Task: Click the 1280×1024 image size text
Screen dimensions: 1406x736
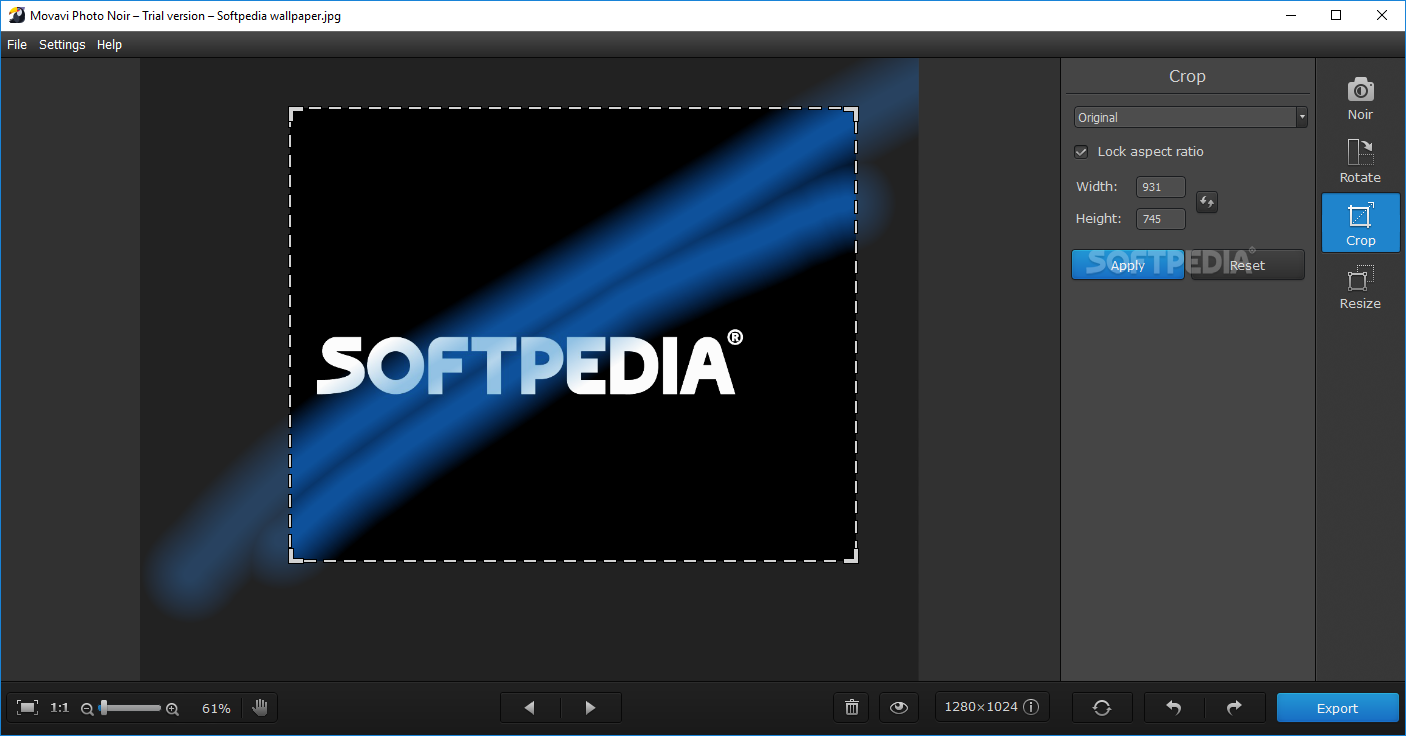Action: [981, 707]
